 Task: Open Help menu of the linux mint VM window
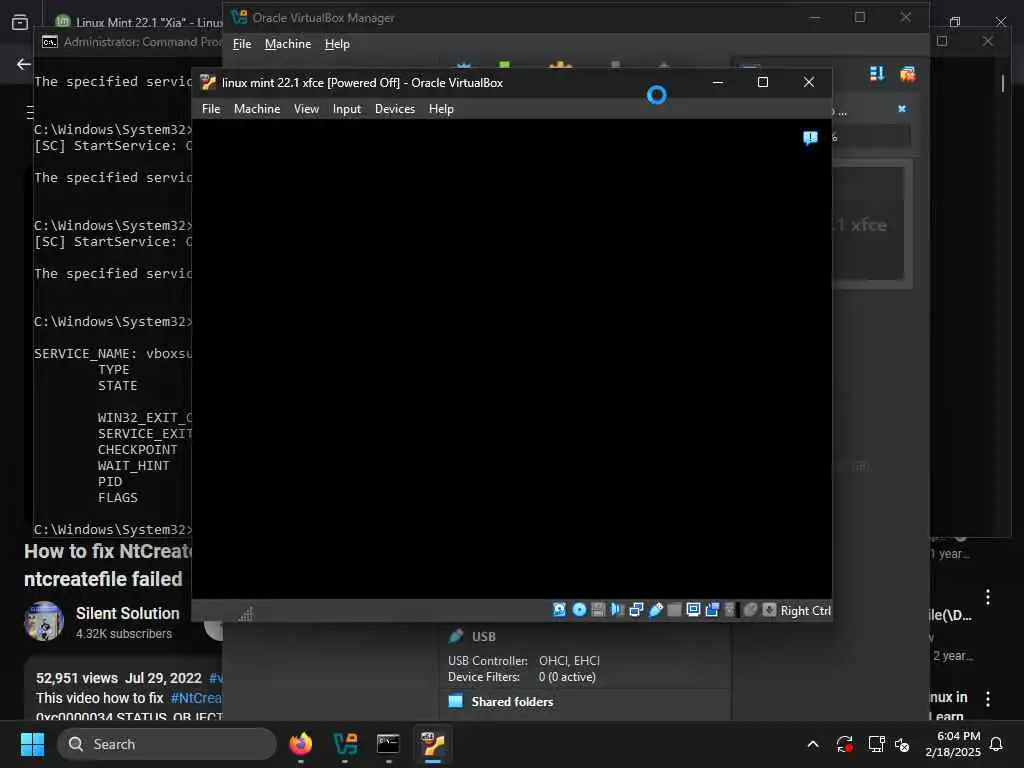click(441, 109)
